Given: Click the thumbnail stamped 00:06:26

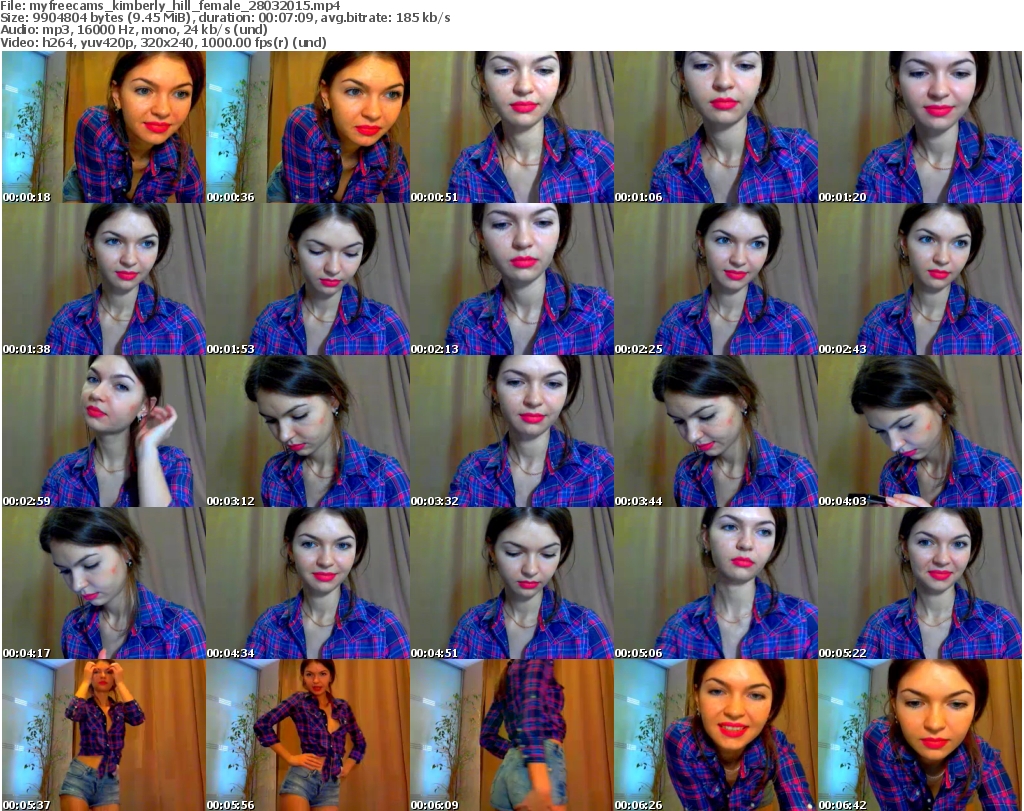Looking at the screenshot, I should pyautogui.click(x=716, y=735).
